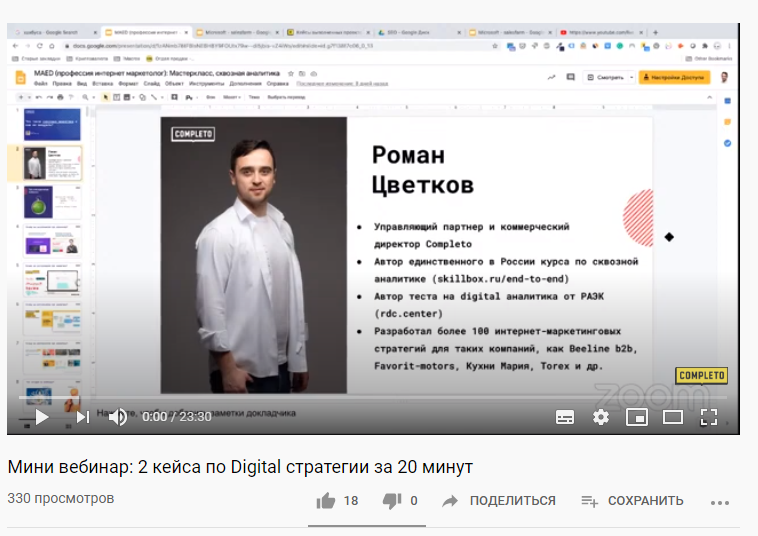Image resolution: width=758 pixels, height=536 pixels.
Task: Open the zoom magnifier in Slides toolbar
Action: (85, 97)
